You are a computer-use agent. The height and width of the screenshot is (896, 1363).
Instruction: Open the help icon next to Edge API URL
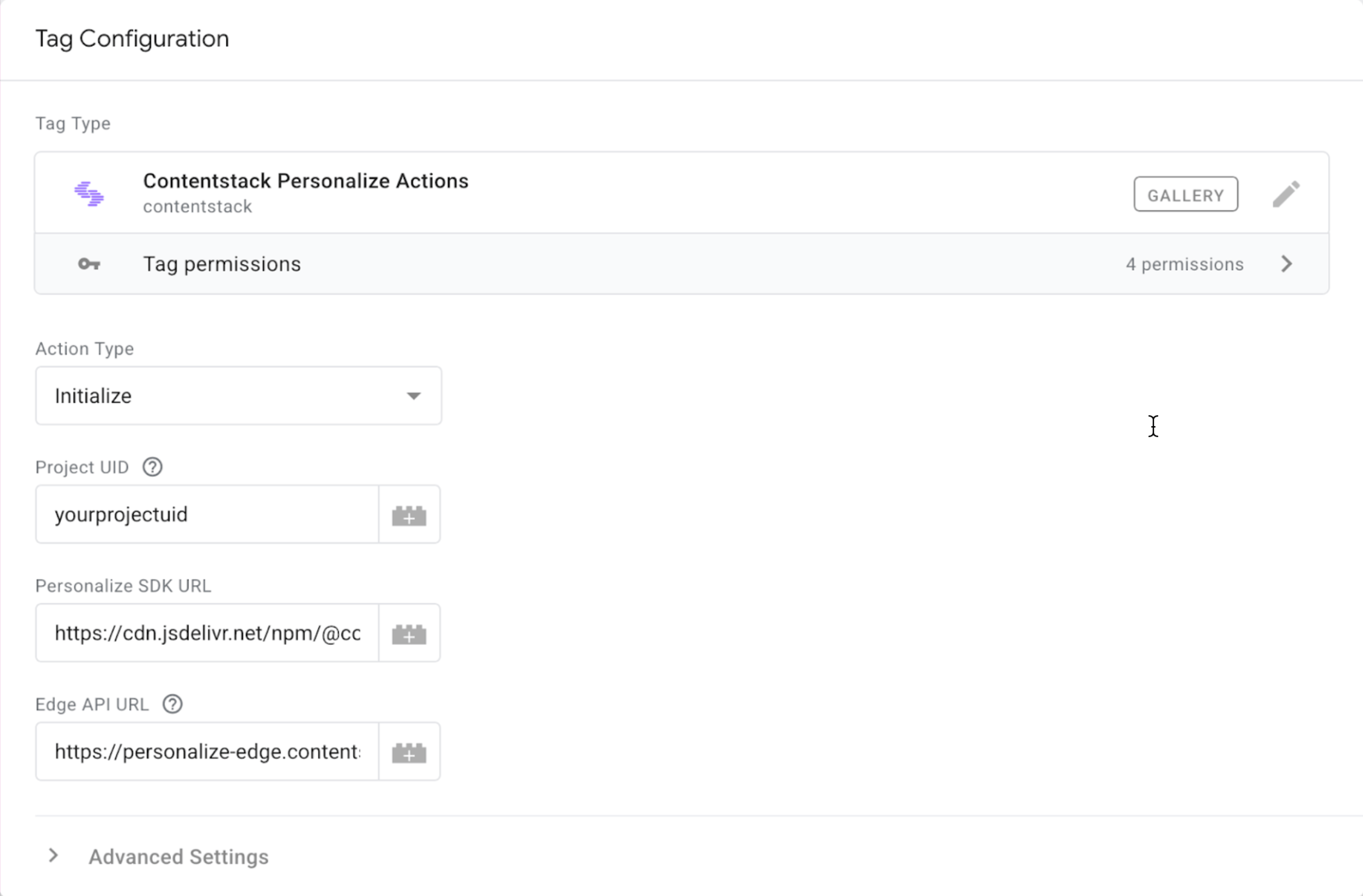click(173, 704)
